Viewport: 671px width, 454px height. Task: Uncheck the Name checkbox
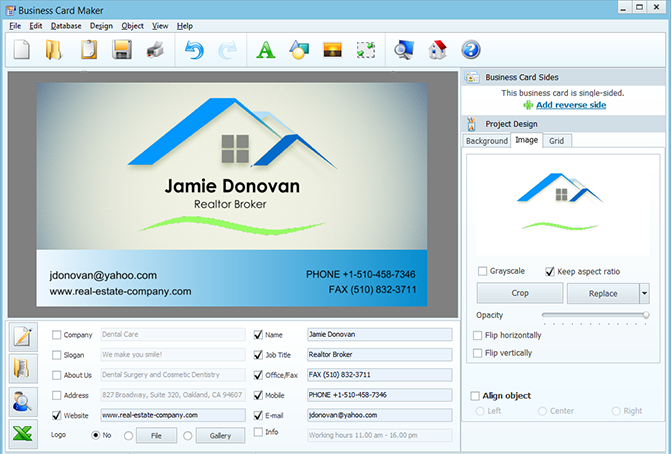258,335
